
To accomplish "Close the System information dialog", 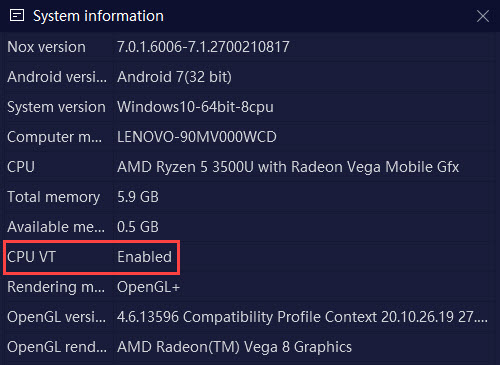I will (483, 16).
